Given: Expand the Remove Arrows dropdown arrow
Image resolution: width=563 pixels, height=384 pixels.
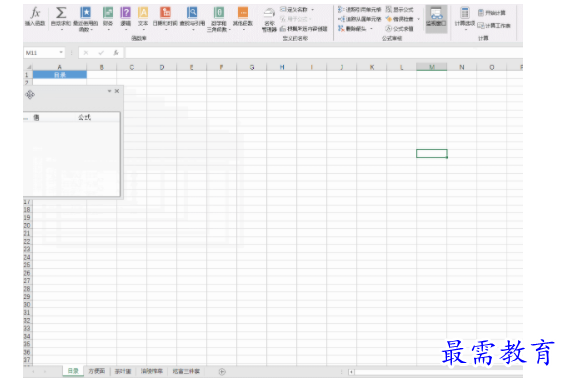Looking at the screenshot, I should click(x=371, y=28).
